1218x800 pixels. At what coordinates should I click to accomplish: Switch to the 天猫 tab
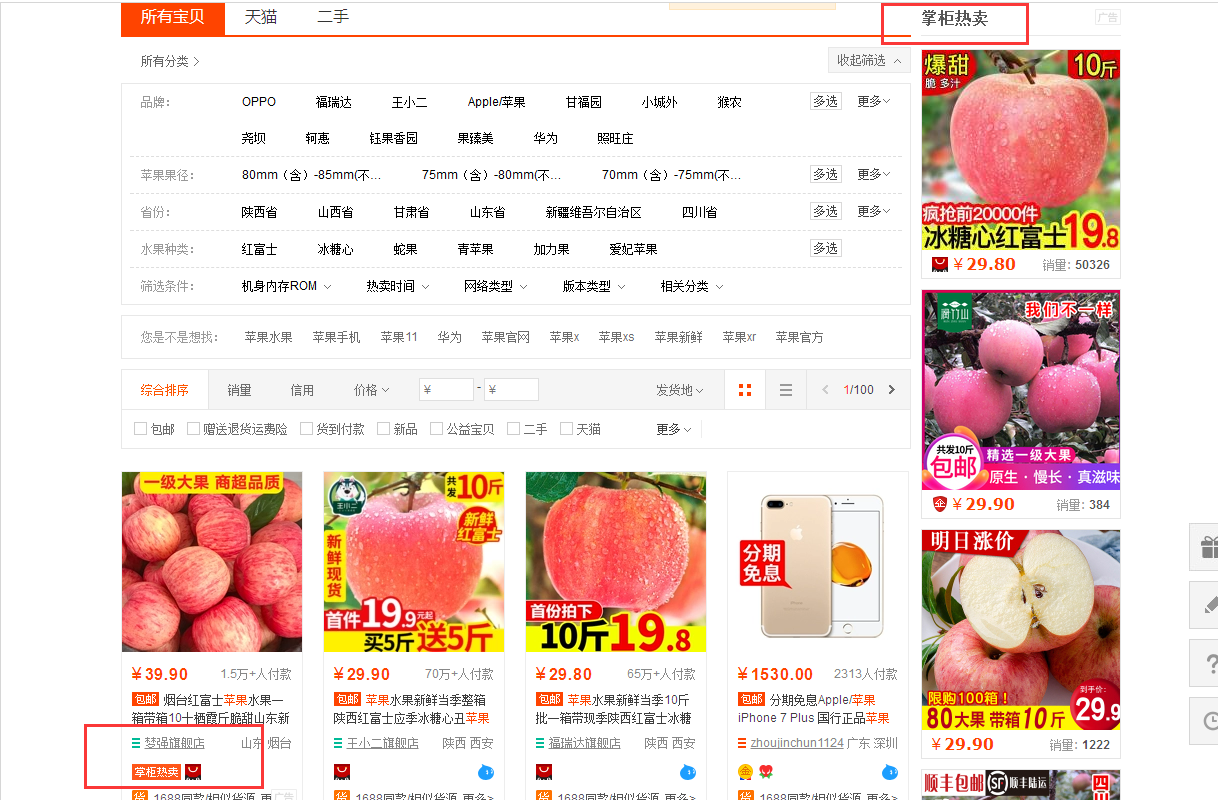(x=261, y=17)
